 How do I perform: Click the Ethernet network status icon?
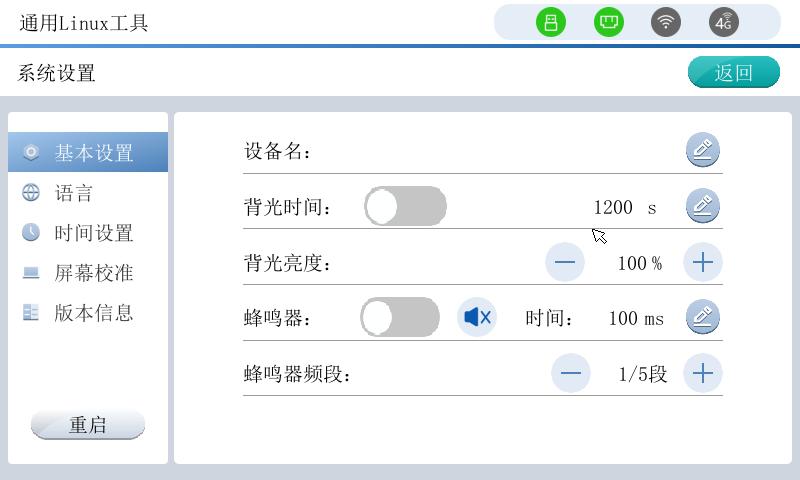point(608,22)
